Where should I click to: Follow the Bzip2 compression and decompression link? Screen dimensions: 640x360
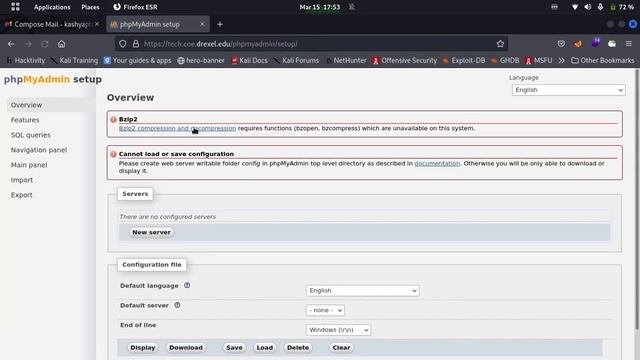click(x=177, y=128)
